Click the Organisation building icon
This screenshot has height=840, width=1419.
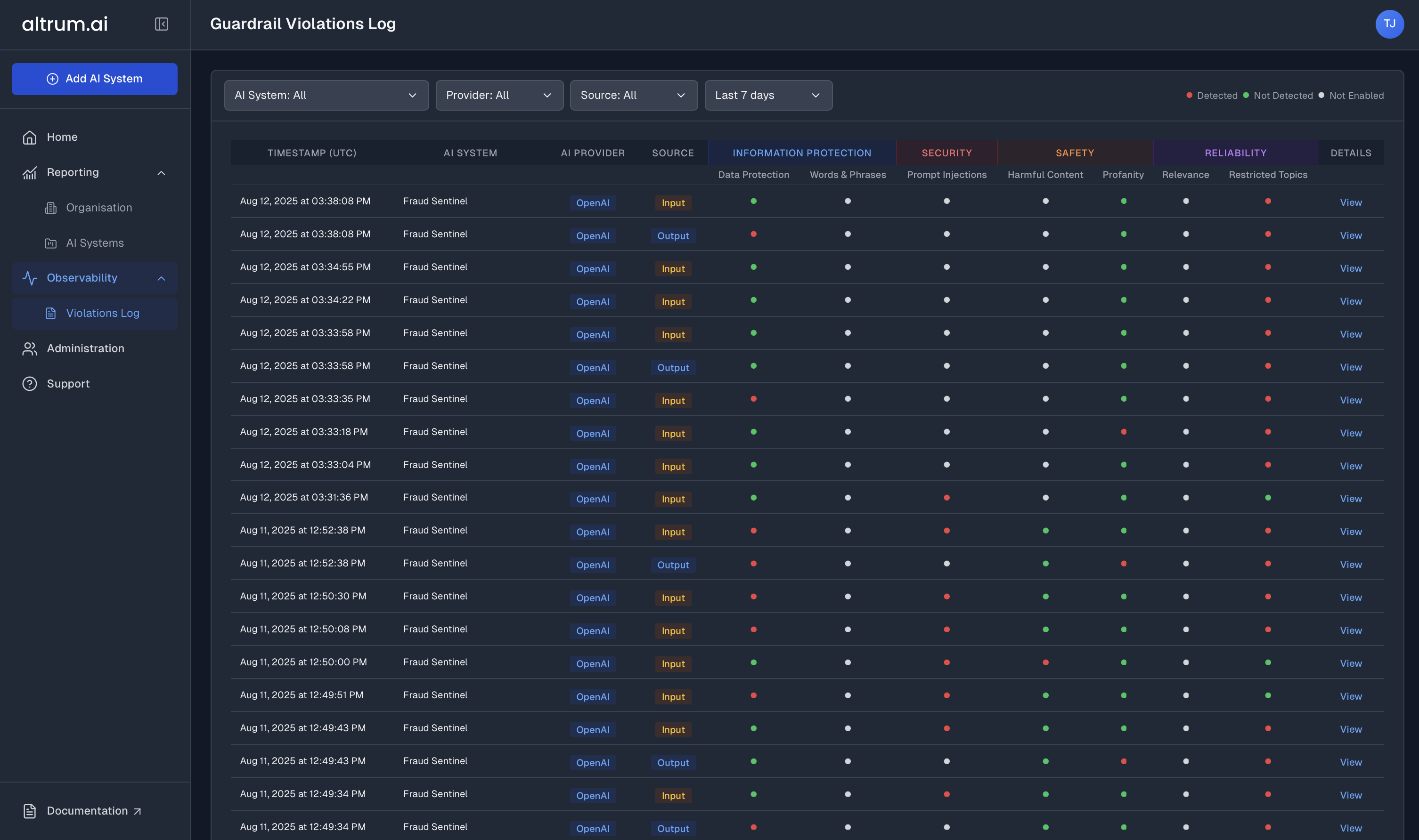tap(51, 208)
